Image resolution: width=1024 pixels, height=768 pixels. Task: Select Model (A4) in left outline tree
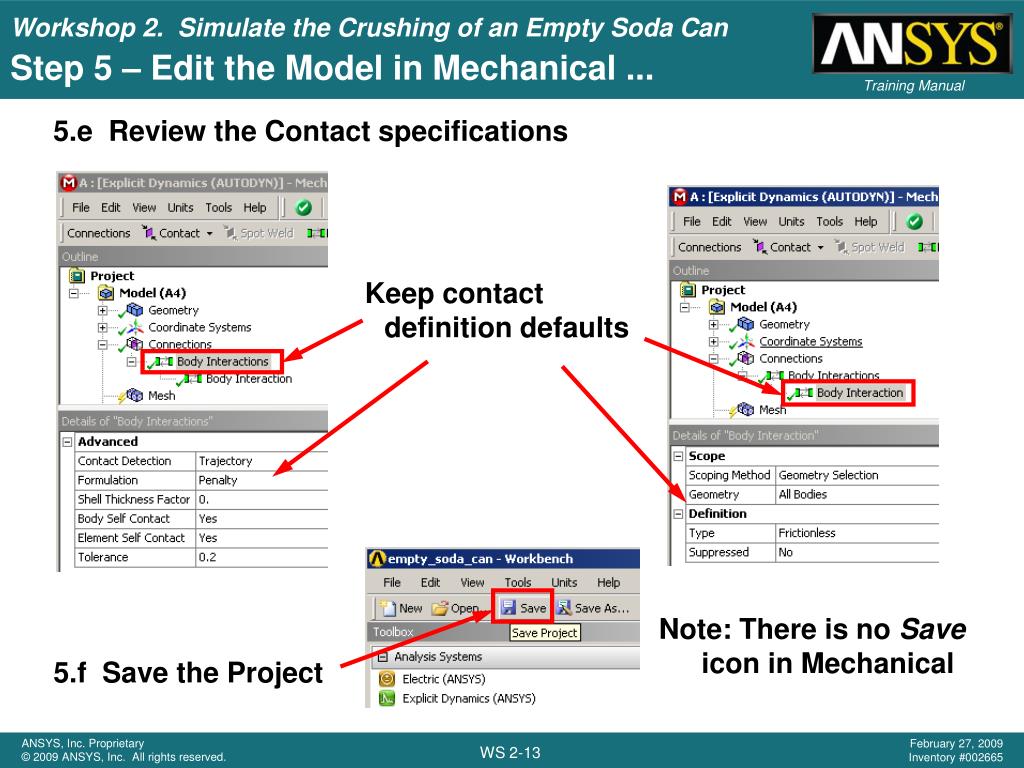[152, 293]
